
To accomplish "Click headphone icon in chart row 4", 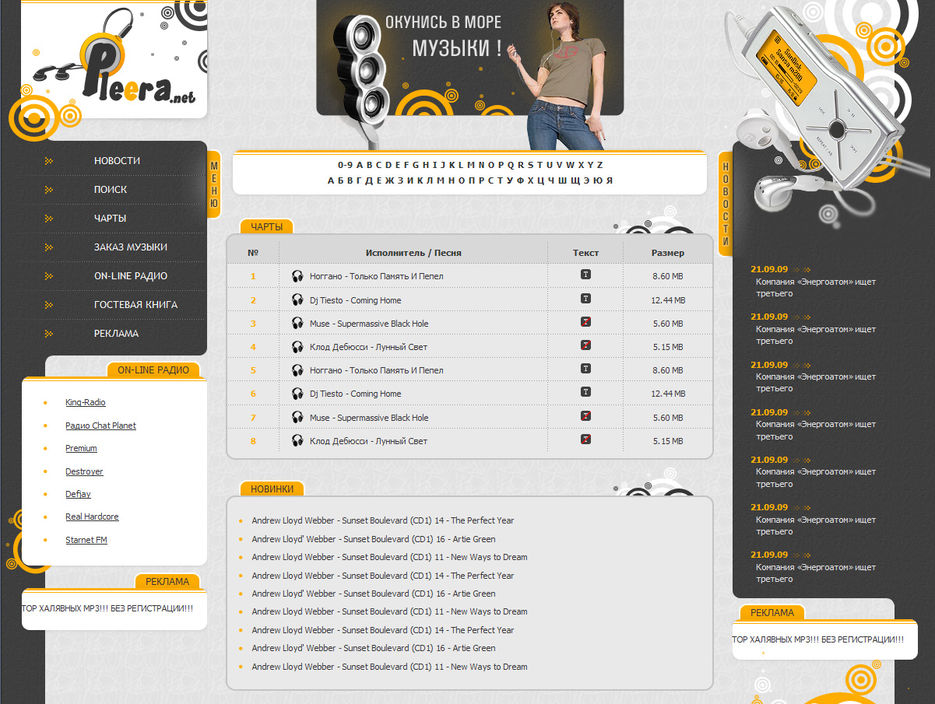I will point(298,347).
